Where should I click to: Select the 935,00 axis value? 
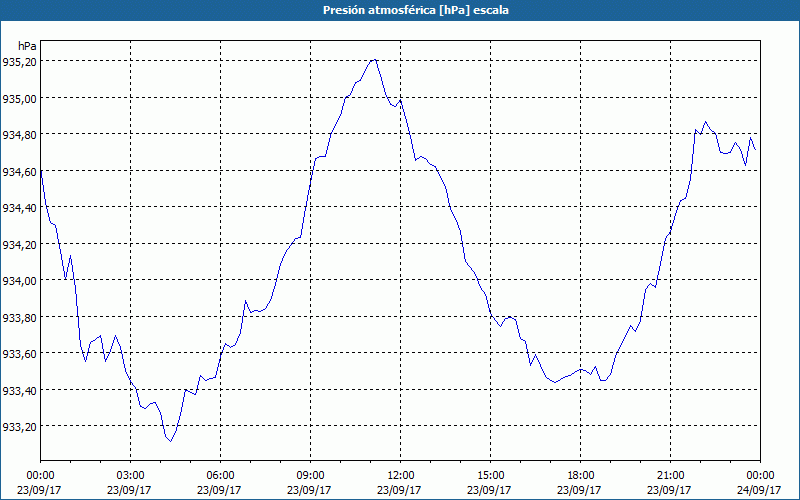(x=19, y=99)
